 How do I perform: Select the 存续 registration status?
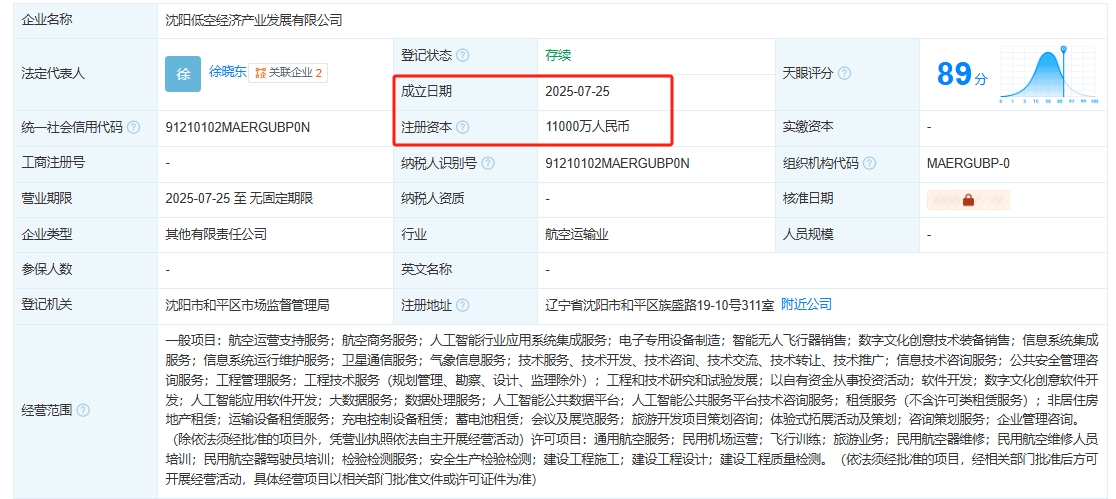558,56
